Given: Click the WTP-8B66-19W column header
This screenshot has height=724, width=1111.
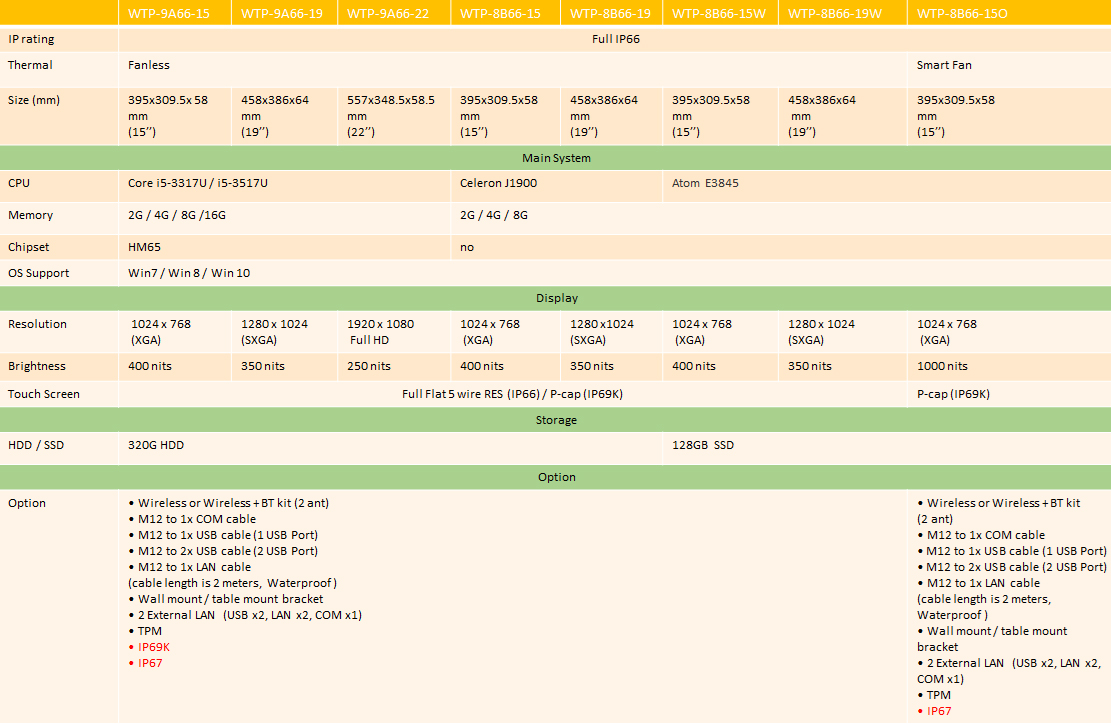Looking at the screenshot, I should (834, 13).
